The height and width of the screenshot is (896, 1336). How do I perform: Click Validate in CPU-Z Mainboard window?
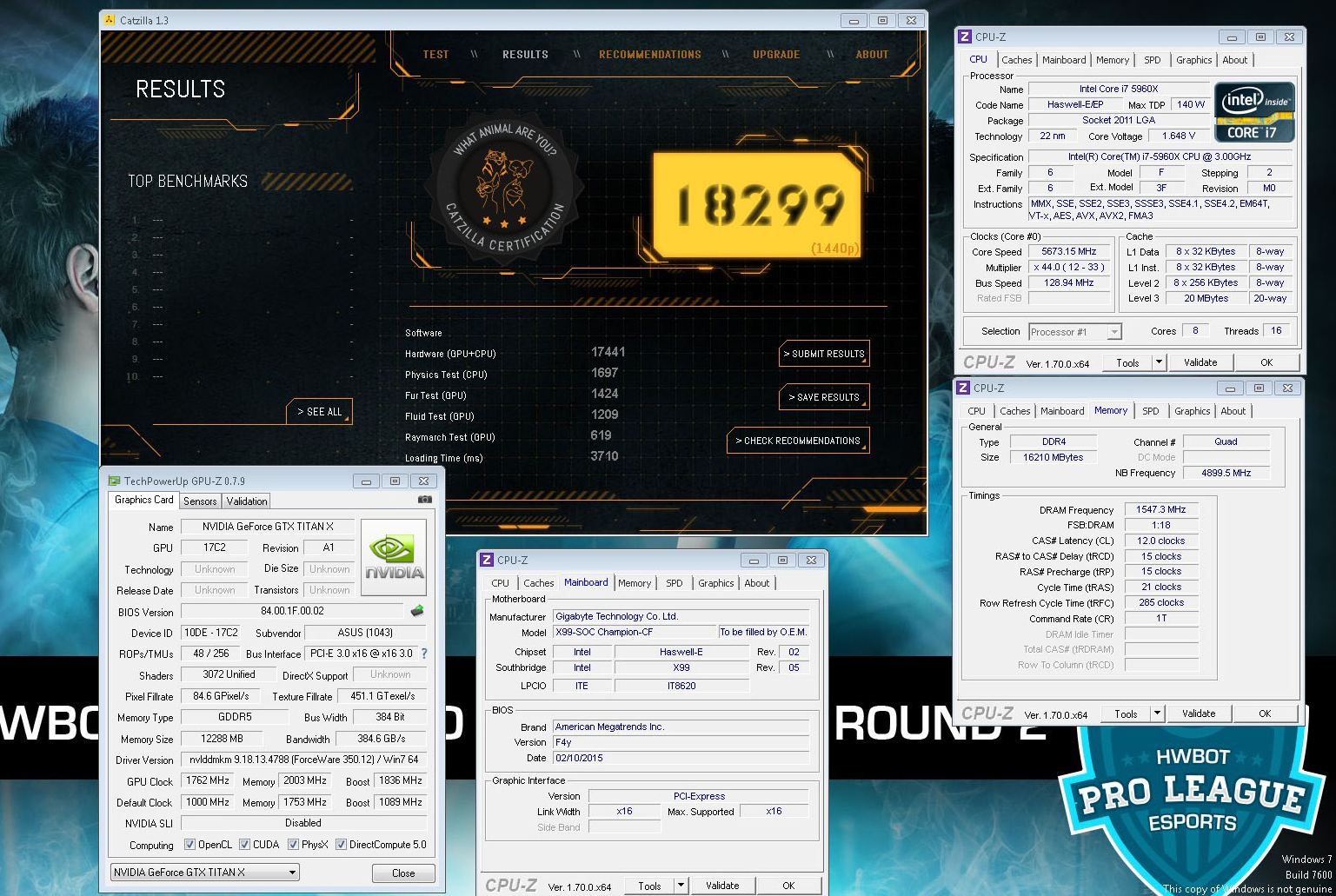coord(722,886)
